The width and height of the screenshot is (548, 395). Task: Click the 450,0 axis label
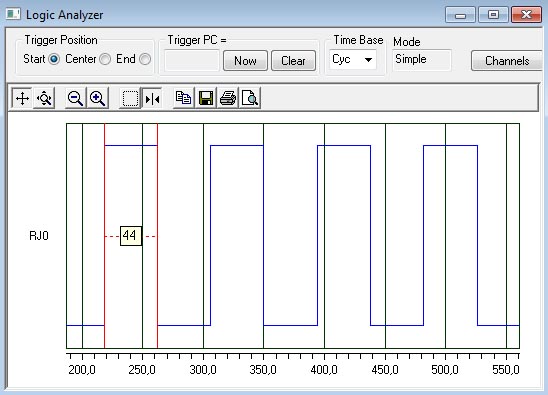385,370
